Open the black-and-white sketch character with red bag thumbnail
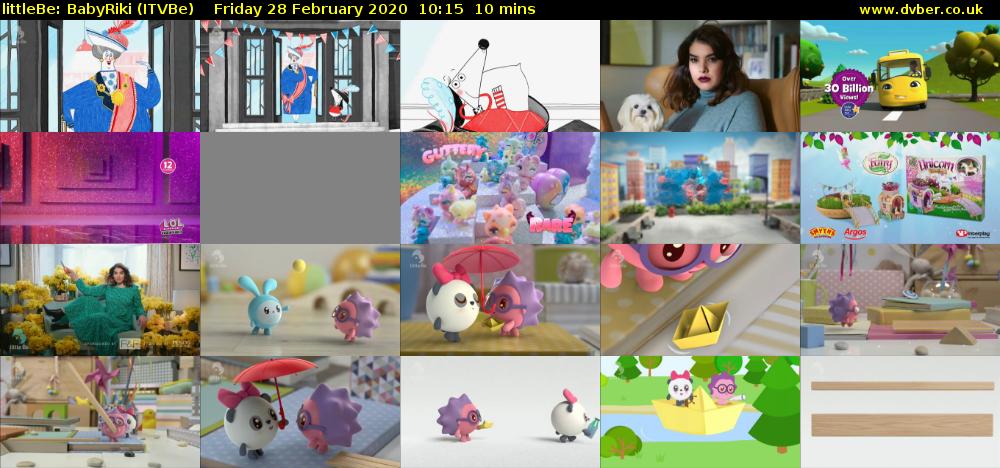Screen dimensions: 1000x468 point(500,75)
